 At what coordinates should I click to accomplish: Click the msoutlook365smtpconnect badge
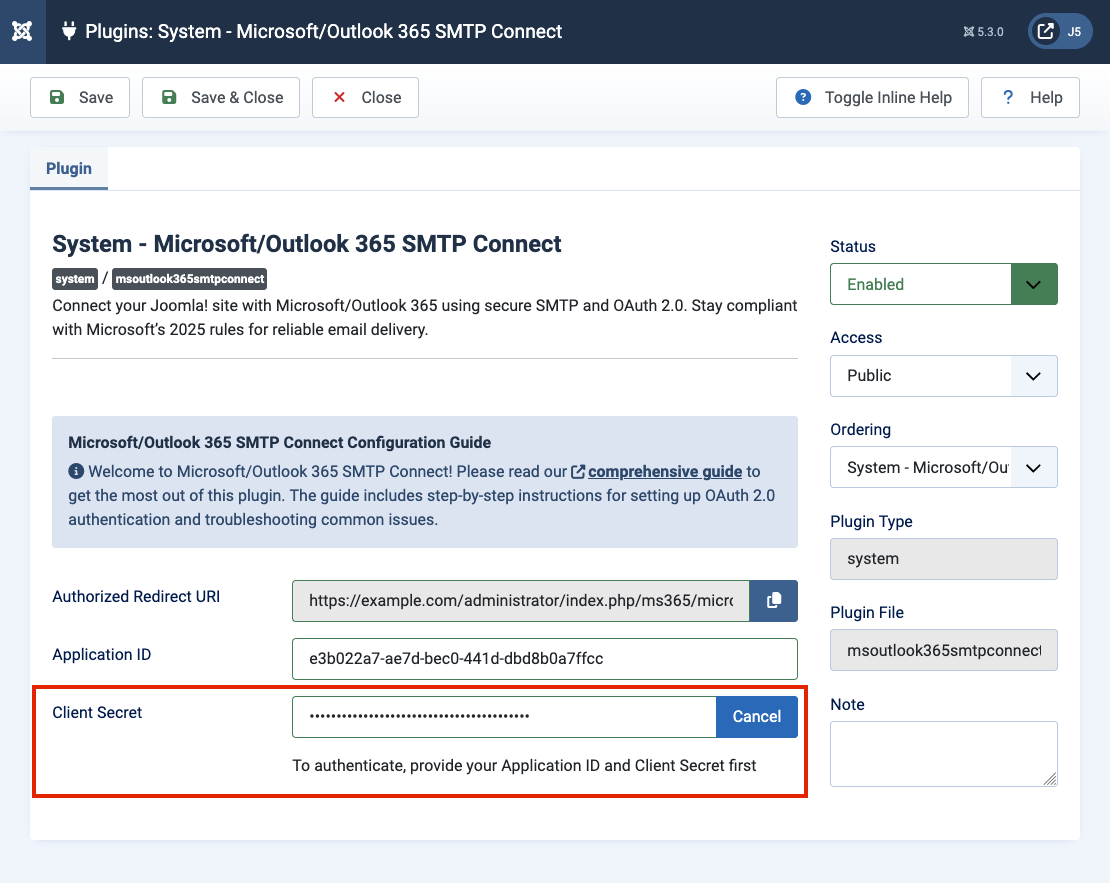point(190,279)
